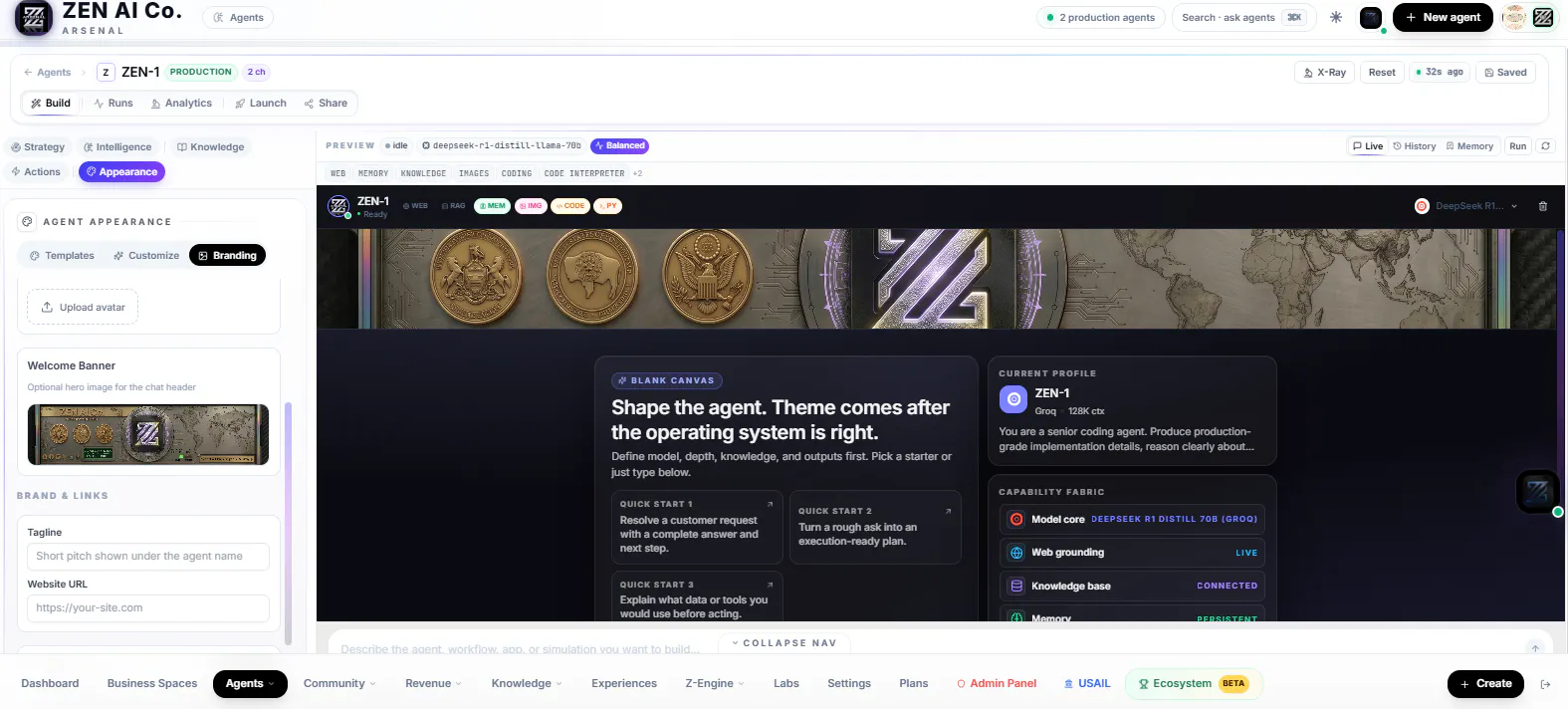Toggle the IMG capability chip
This screenshot has height=709, width=1568.
click(x=531, y=206)
